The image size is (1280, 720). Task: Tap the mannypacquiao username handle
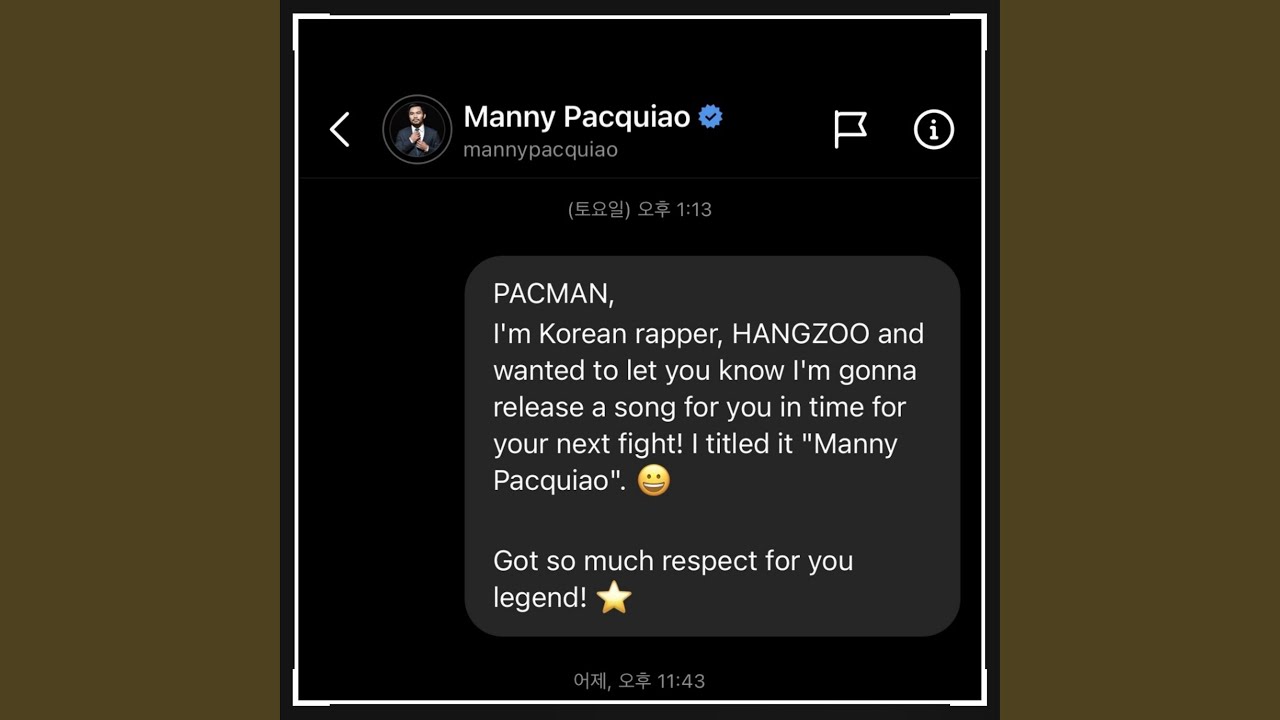(540, 150)
